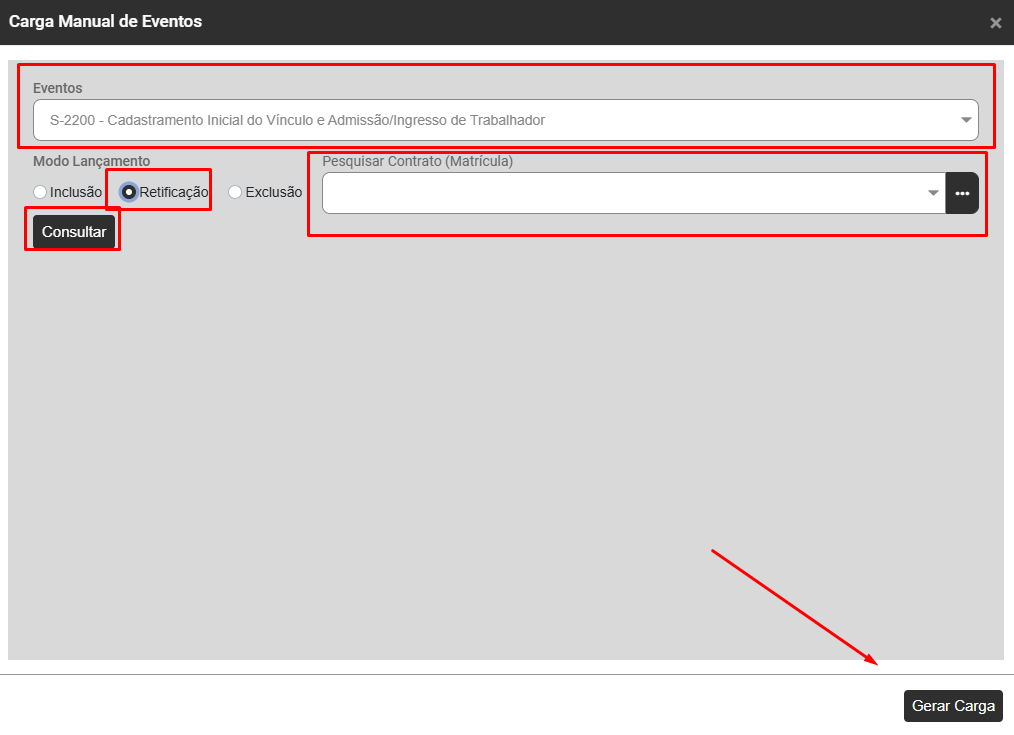Click the Gerar Carga button
1014x735 pixels.
pyautogui.click(x=953, y=706)
